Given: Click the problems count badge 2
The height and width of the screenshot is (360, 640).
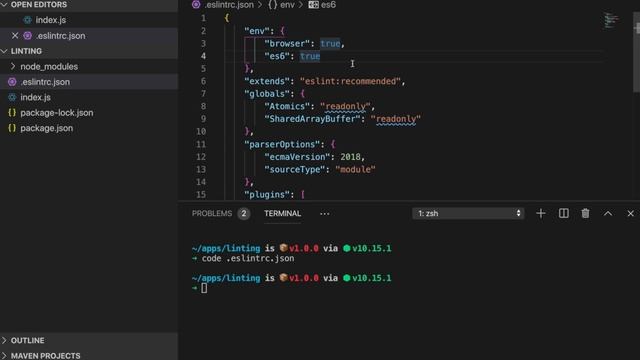Looking at the screenshot, I should pyautogui.click(x=244, y=213).
